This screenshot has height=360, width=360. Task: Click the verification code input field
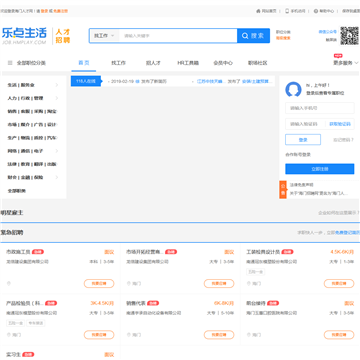pos(306,124)
